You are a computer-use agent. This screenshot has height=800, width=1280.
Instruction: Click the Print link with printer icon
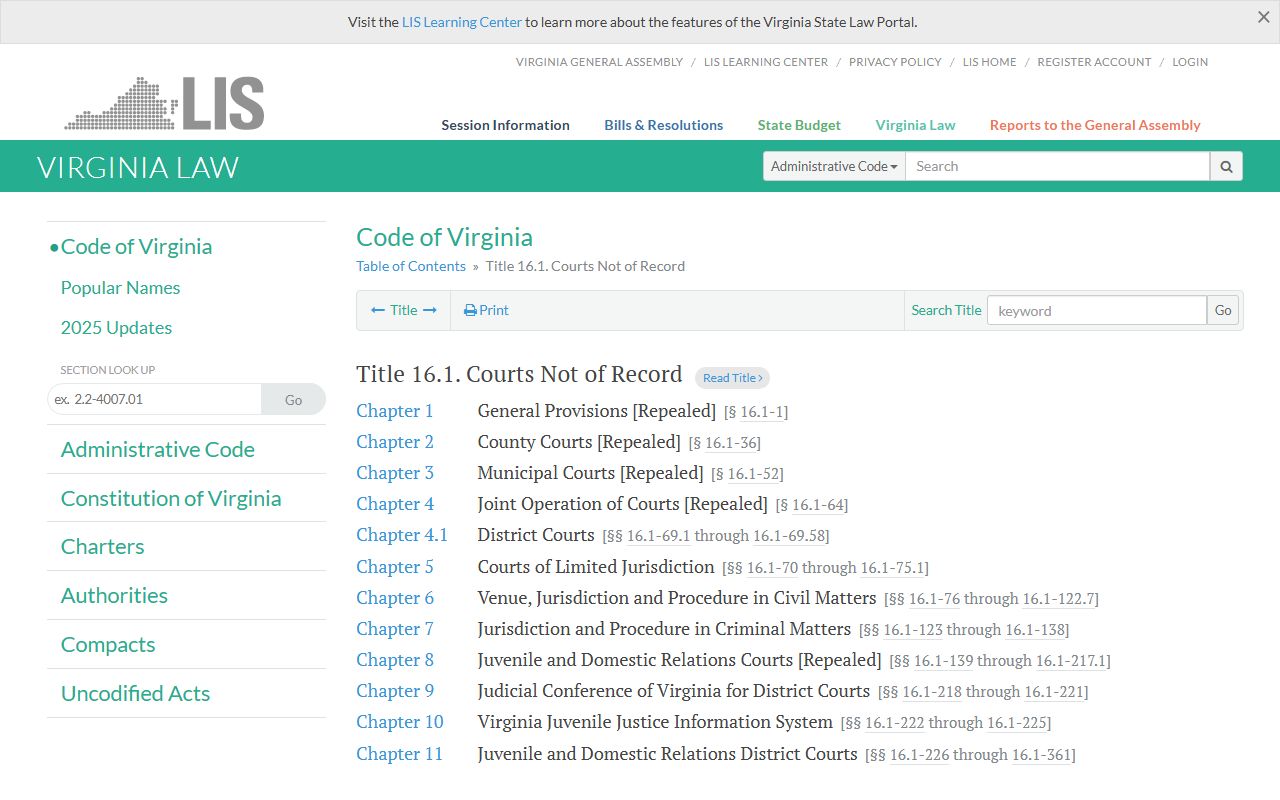pos(487,310)
